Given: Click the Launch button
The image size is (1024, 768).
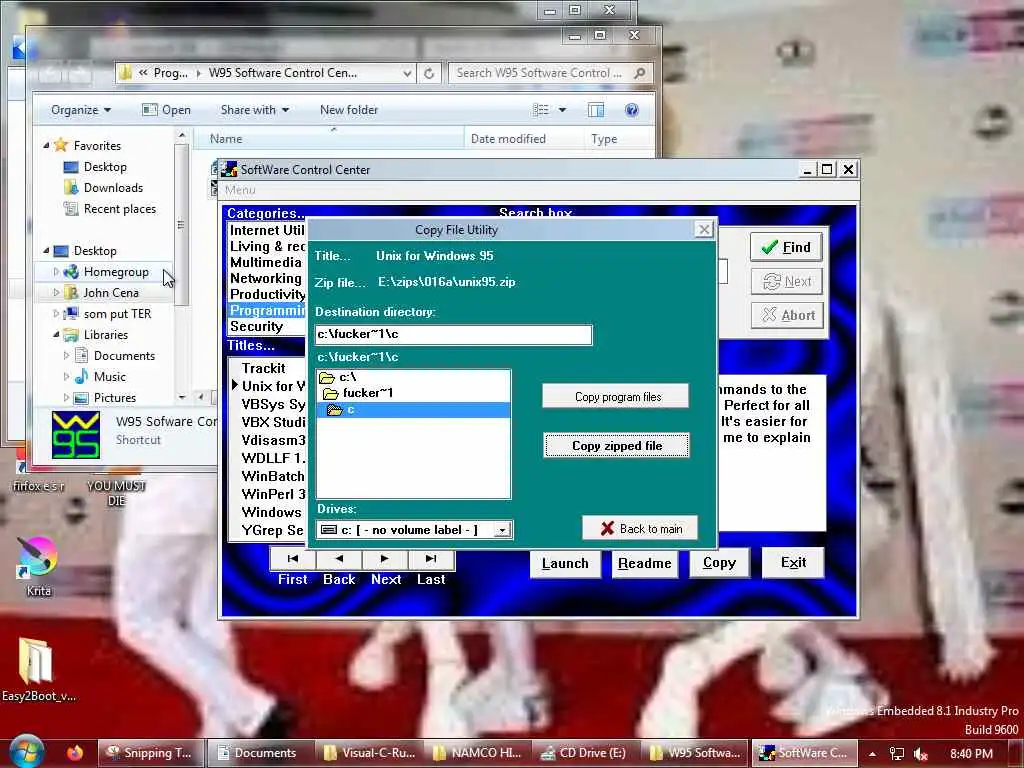Looking at the screenshot, I should point(565,563).
